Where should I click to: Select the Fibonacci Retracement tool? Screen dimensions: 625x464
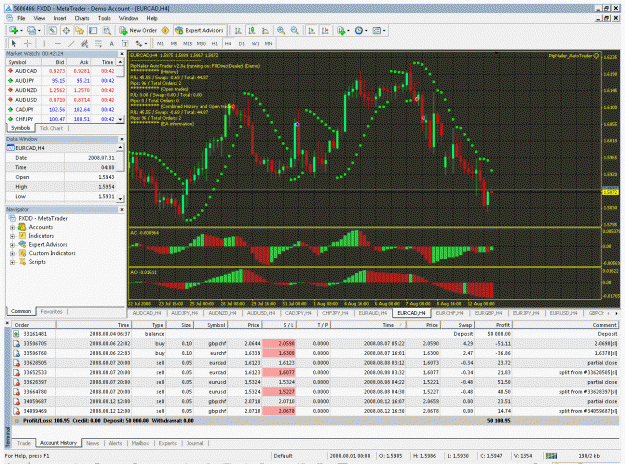point(98,43)
